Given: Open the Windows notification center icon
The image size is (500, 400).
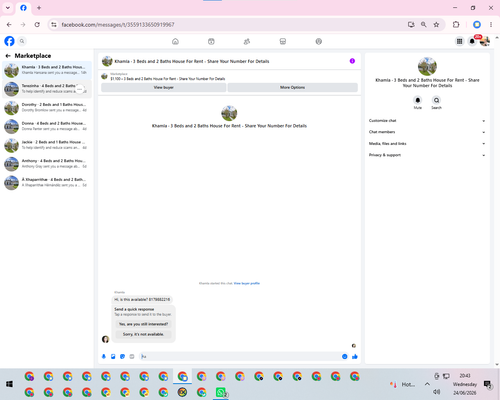Looking at the screenshot, I should click(488, 384).
